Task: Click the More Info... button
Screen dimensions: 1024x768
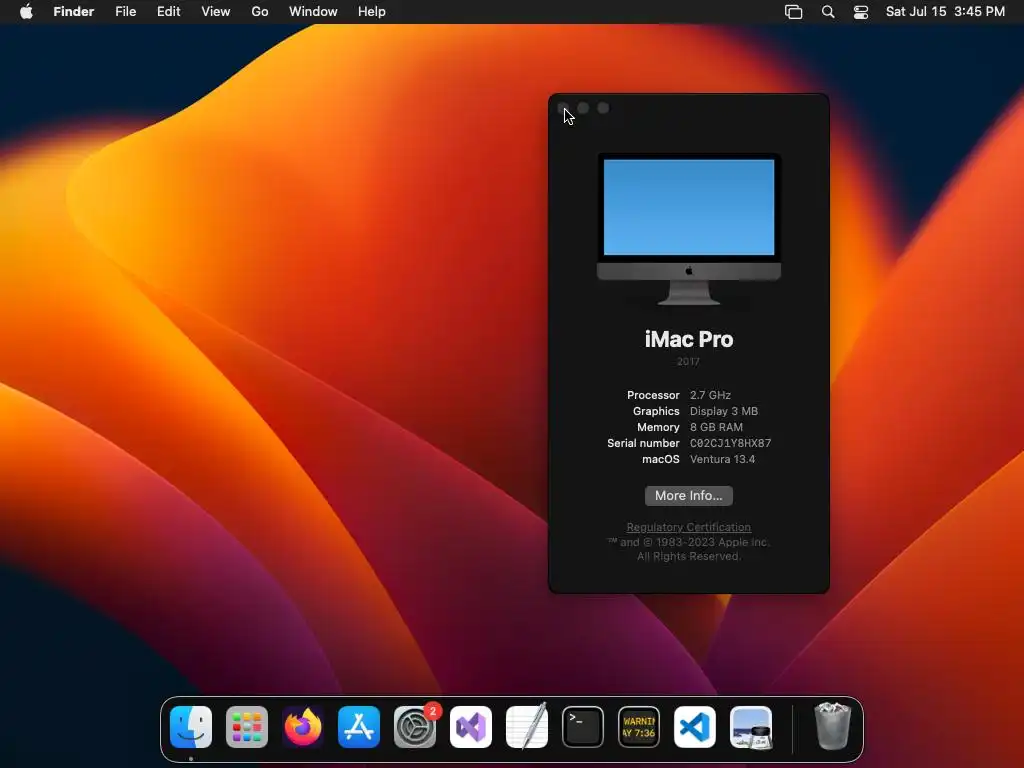Action: click(689, 496)
